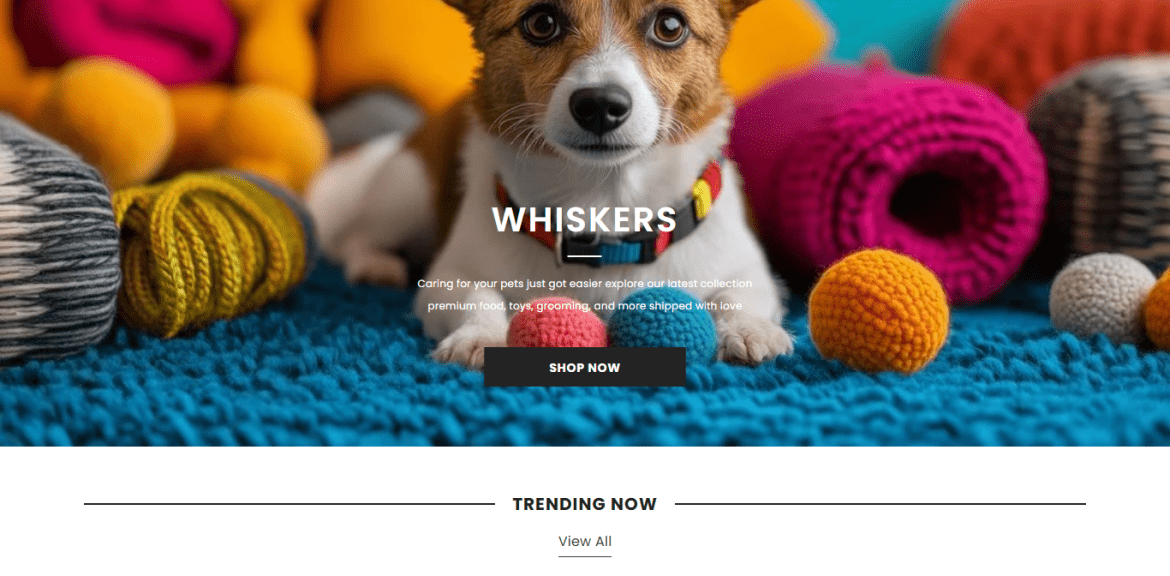Click the premium food, toys, grooming line
Image resolution: width=1170 pixels, height=576 pixels.
584,306
